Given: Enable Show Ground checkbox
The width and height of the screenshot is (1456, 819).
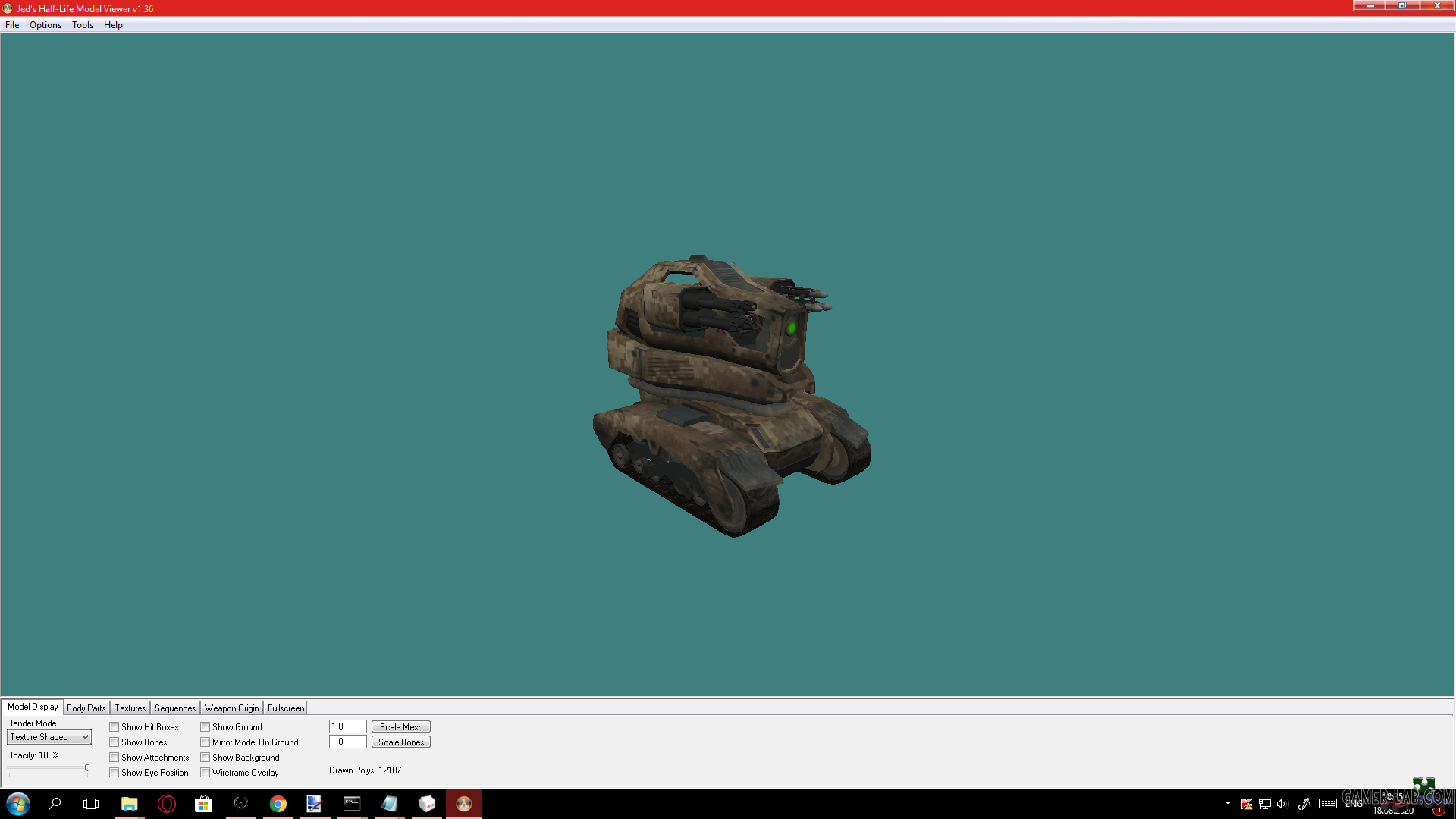Looking at the screenshot, I should click(x=206, y=727).
